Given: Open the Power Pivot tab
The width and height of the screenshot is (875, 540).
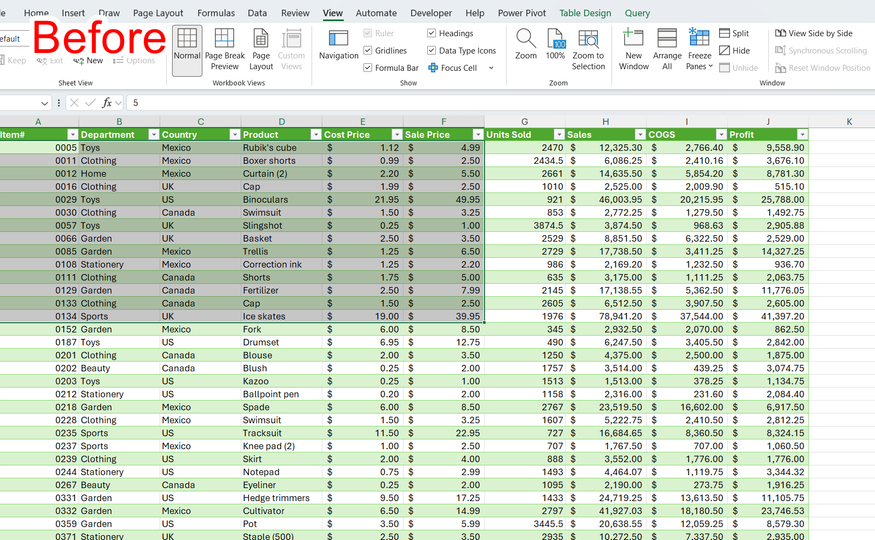Looking at the screenshot, I should click(x=522, y=13).
